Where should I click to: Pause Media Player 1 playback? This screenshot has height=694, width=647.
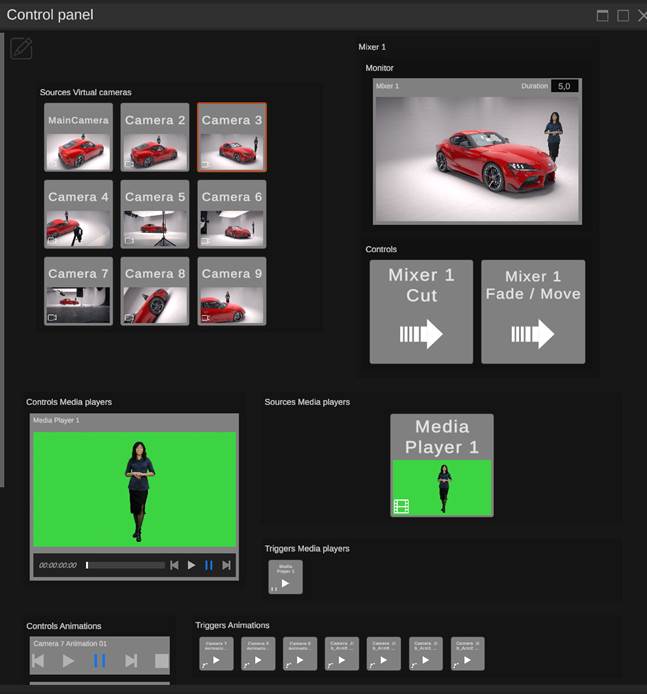209,565
